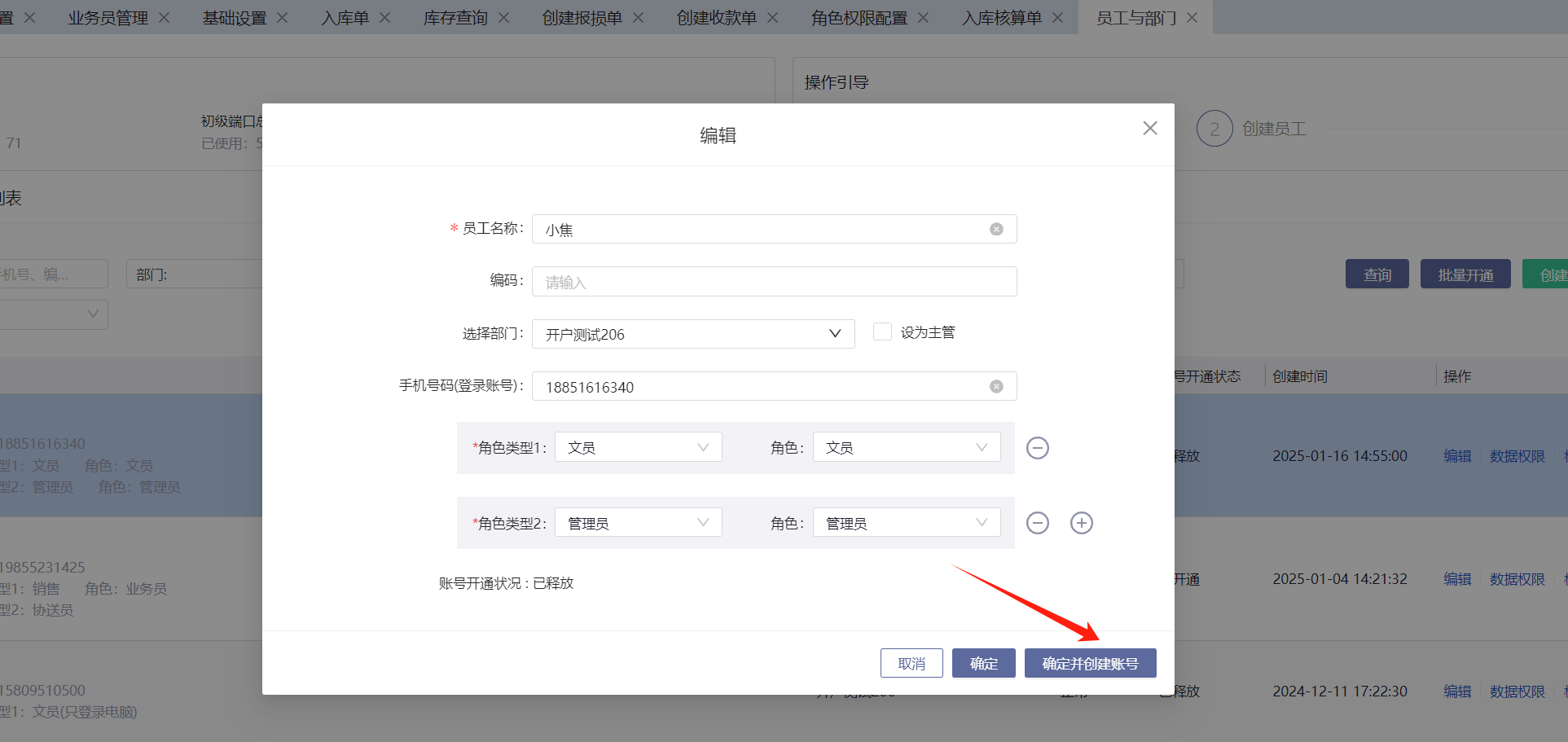Switch to the 角色权限配置 tab
This screenshot has height=742, width=1568.
pos(859,18)
